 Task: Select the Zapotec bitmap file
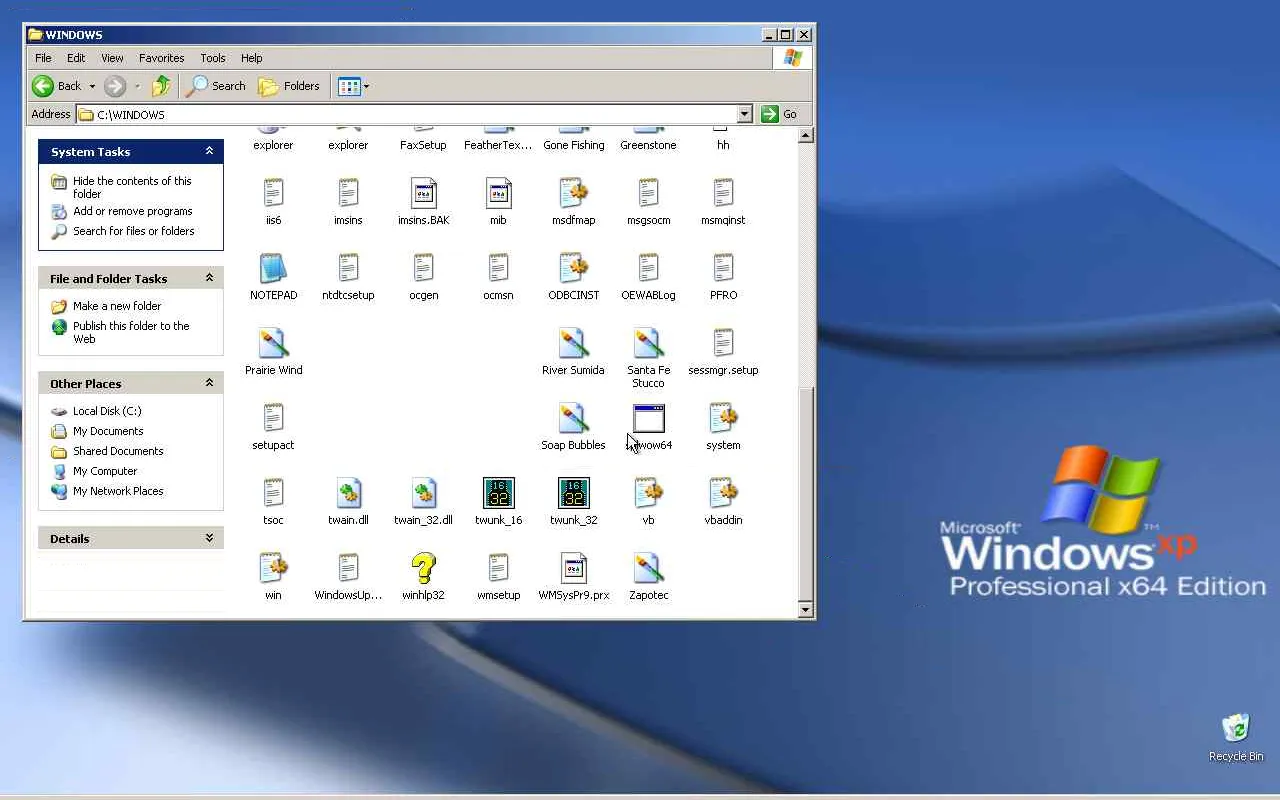(x=648, y=568)
